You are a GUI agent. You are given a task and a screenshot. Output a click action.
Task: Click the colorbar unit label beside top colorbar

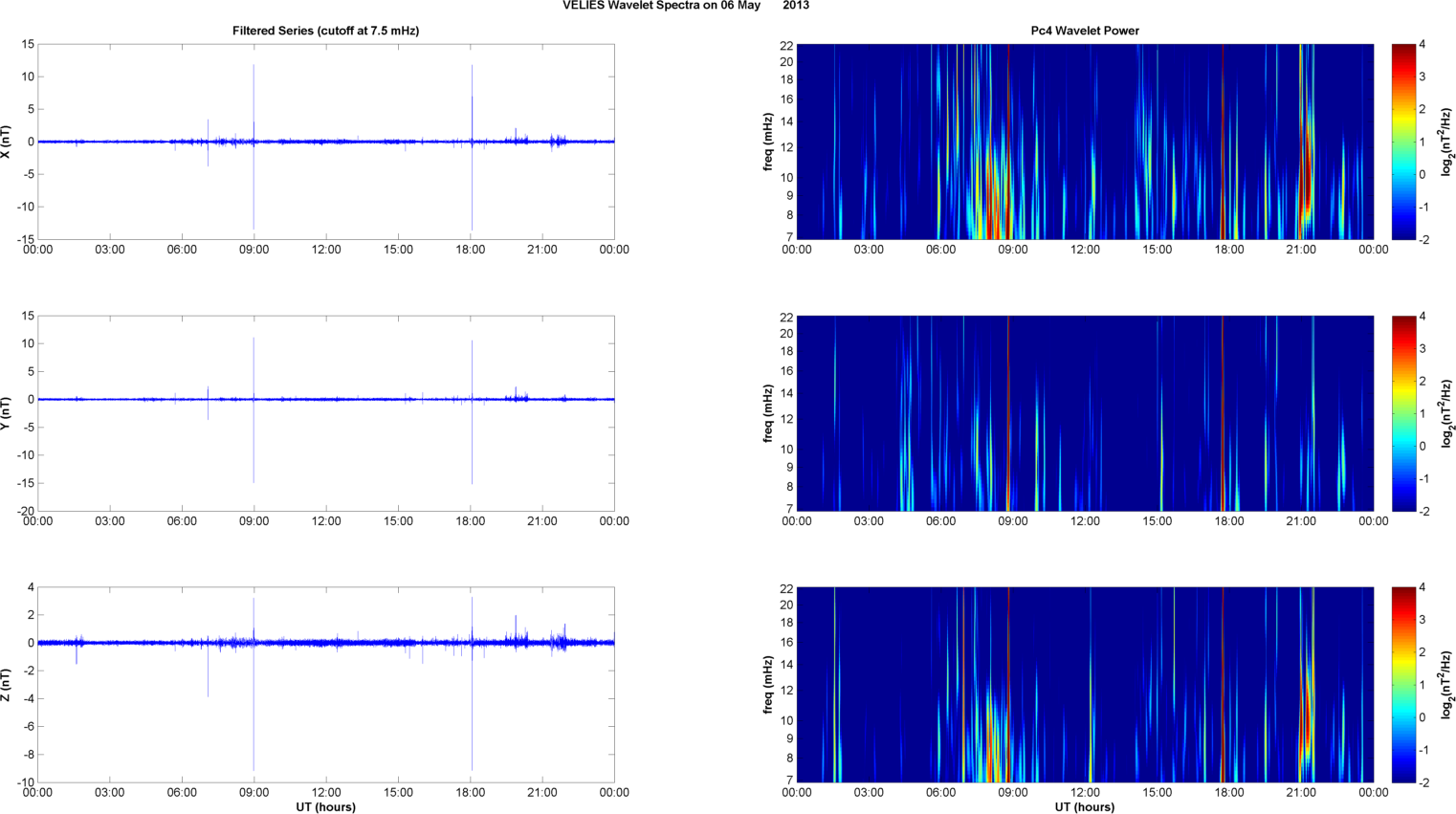tap(1447, 142)
